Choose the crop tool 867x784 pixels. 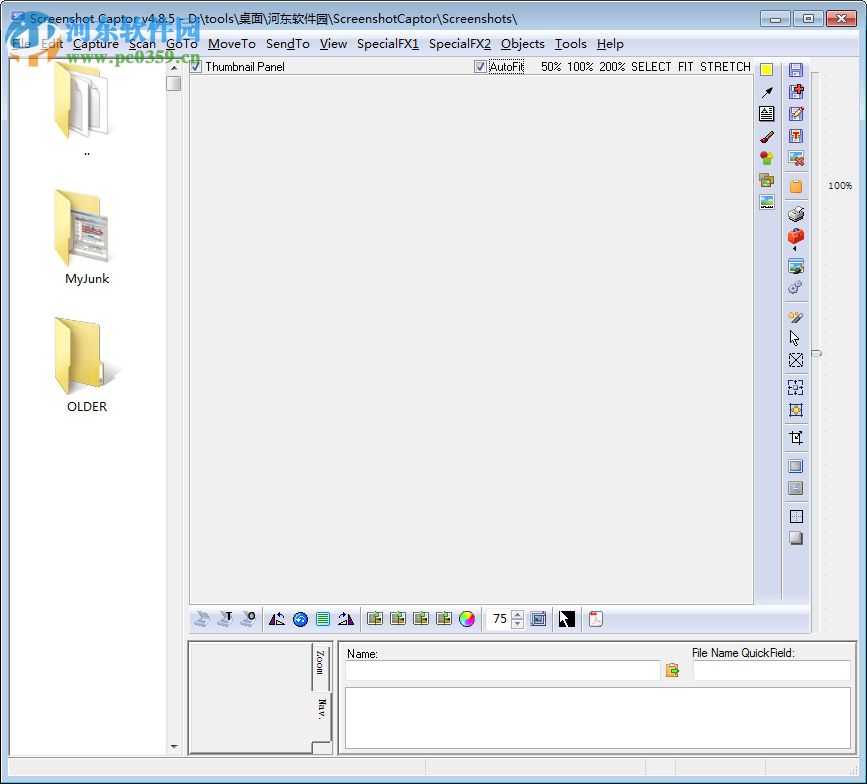tap(796, 437)
